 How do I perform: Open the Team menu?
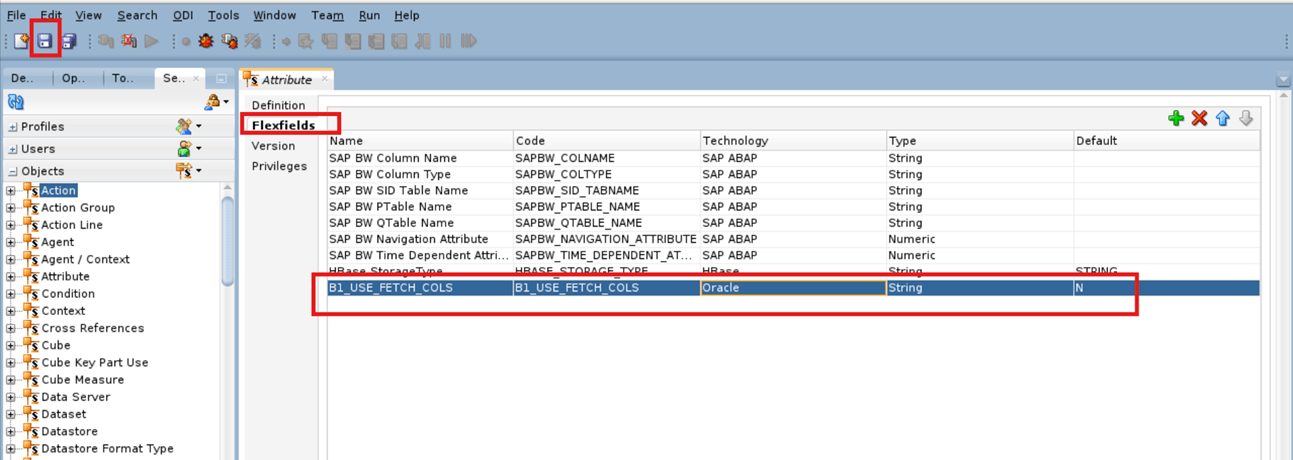click(327, 15)
